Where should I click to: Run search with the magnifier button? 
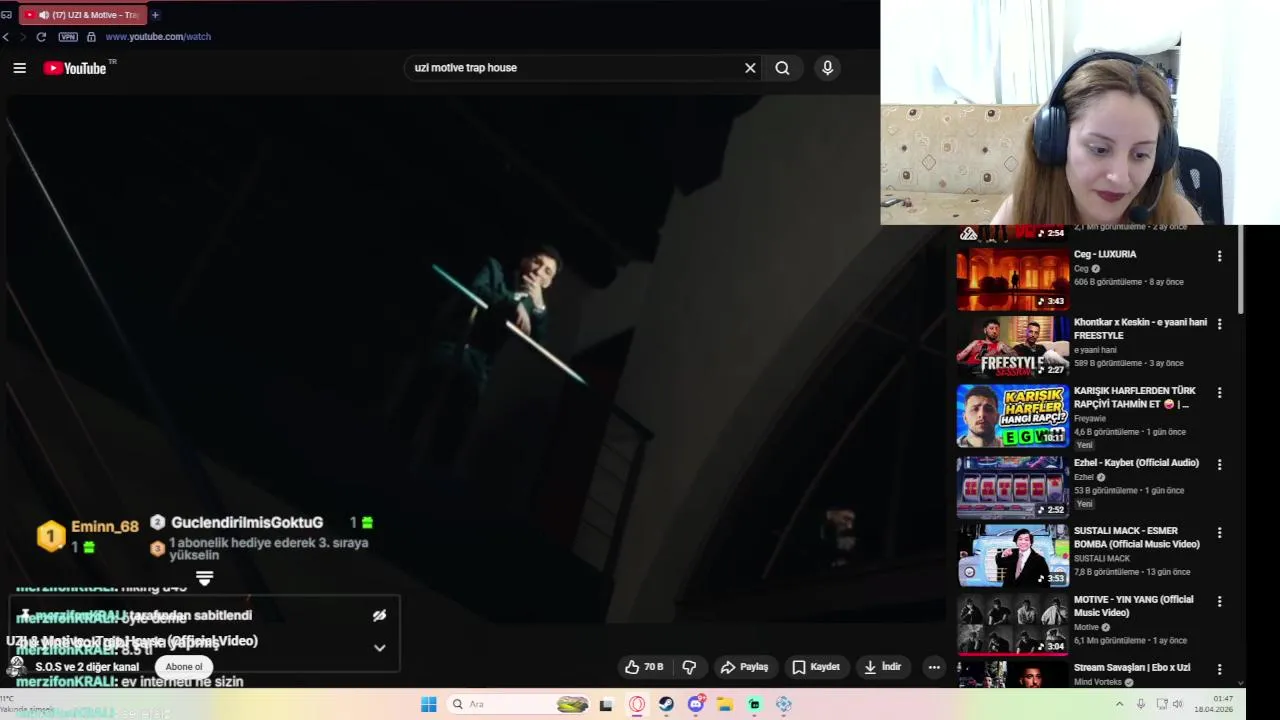pyautogui.click(x=782, y=68)
